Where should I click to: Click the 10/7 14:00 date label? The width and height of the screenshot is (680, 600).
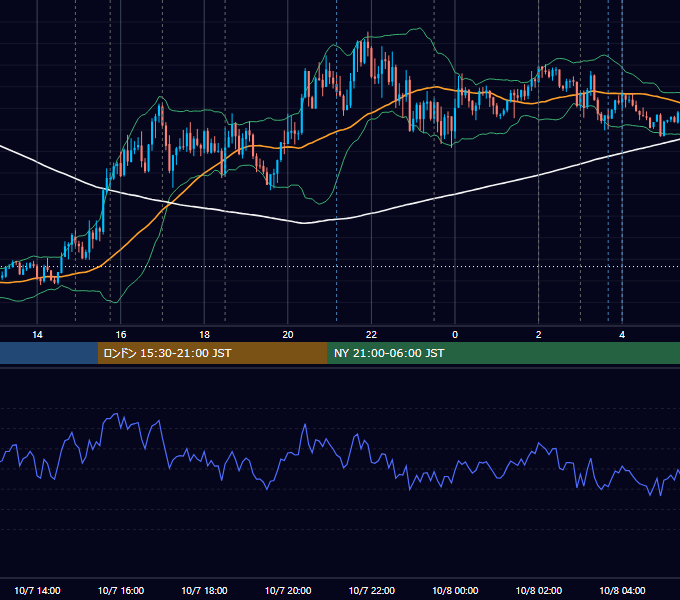click(37, 590)
